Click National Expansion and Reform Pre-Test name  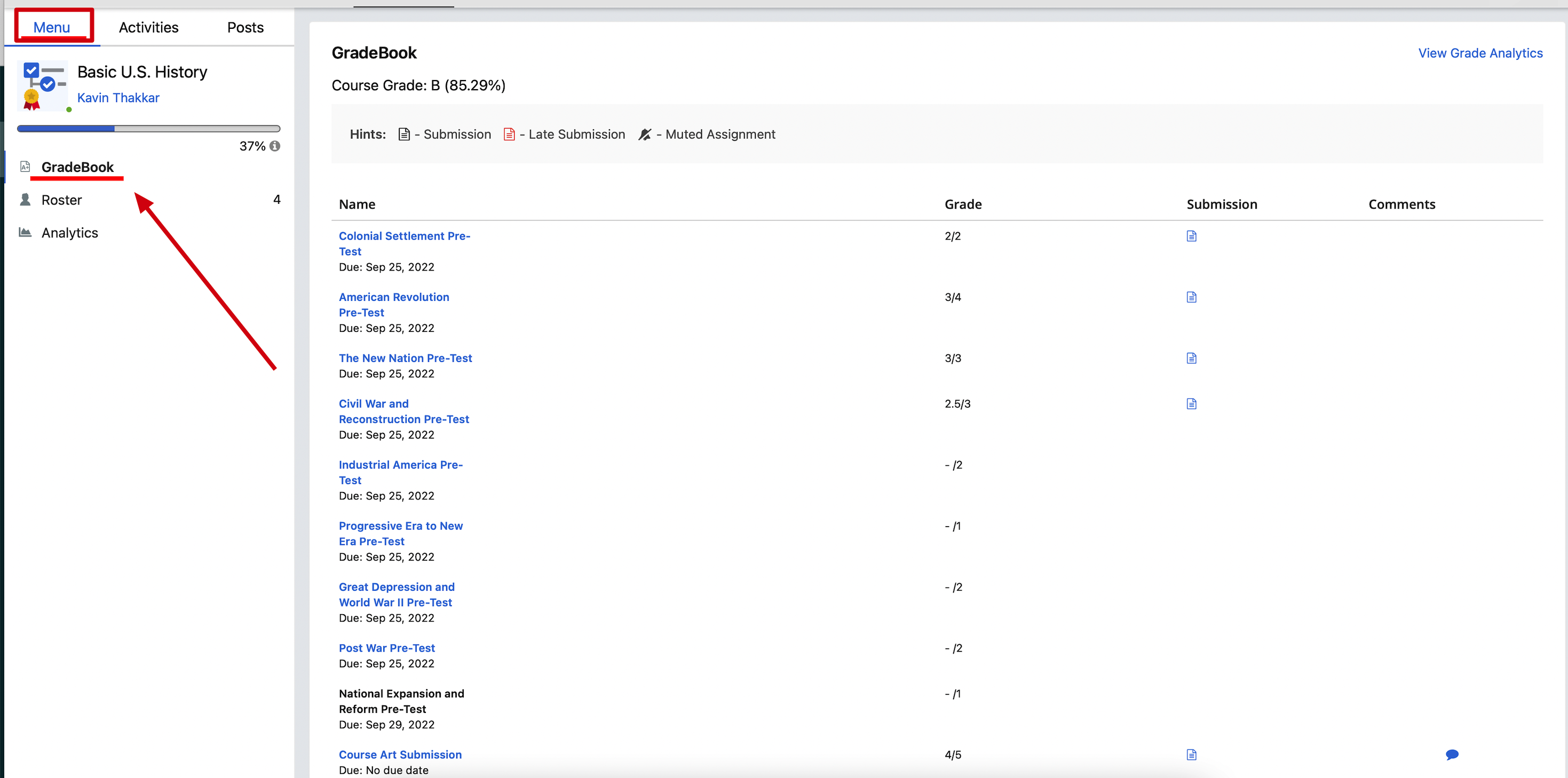pos(401,701)
